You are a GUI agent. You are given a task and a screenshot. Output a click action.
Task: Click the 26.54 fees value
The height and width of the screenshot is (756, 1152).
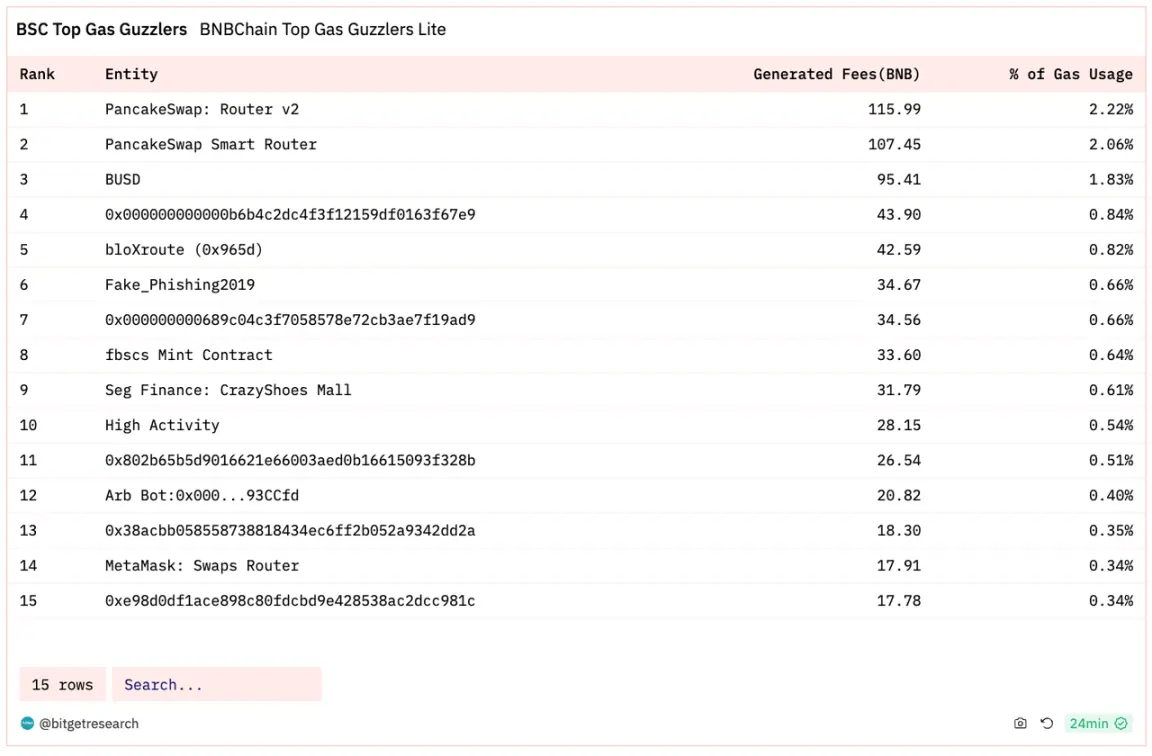tap(899, 460)
